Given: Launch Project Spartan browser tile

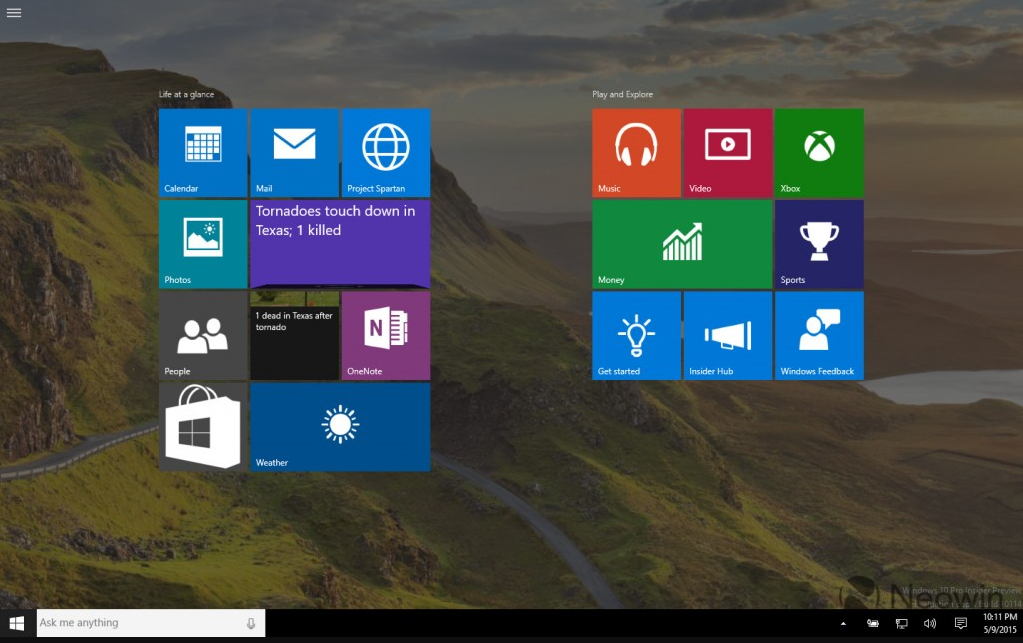Looking at the screenshot, I should 386,153.
